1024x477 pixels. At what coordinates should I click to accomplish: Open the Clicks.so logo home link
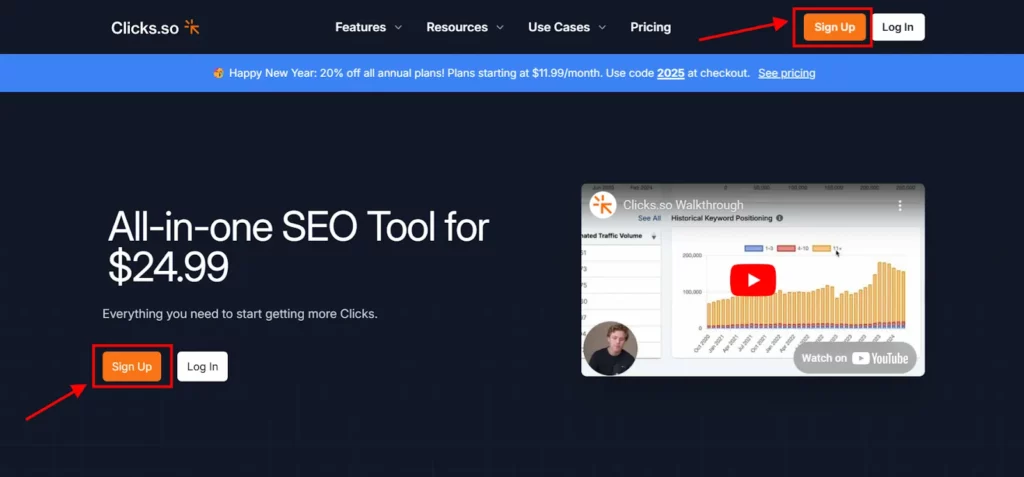tap(155, 27)
